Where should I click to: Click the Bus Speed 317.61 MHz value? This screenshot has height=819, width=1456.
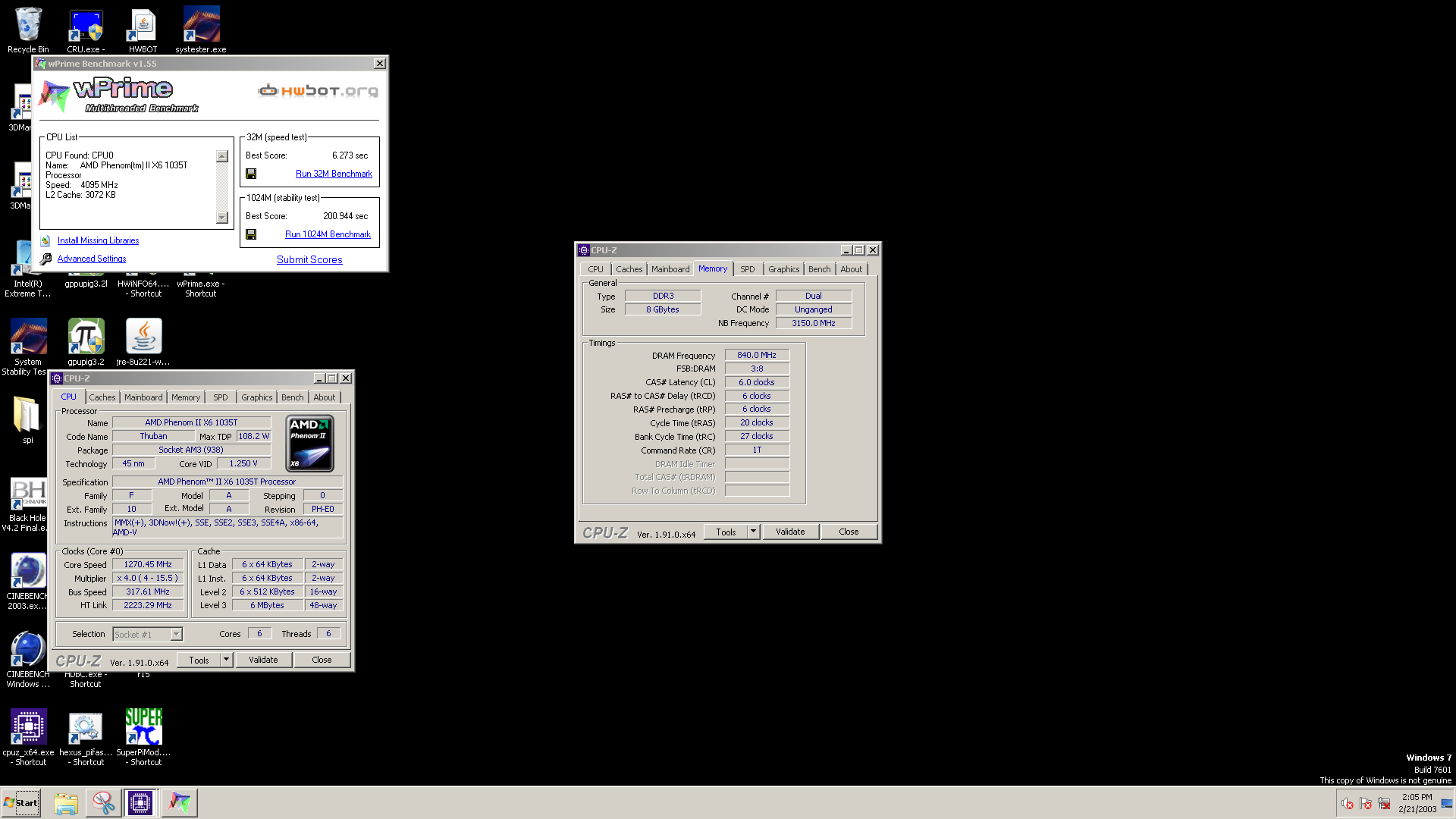click(148, 591)
